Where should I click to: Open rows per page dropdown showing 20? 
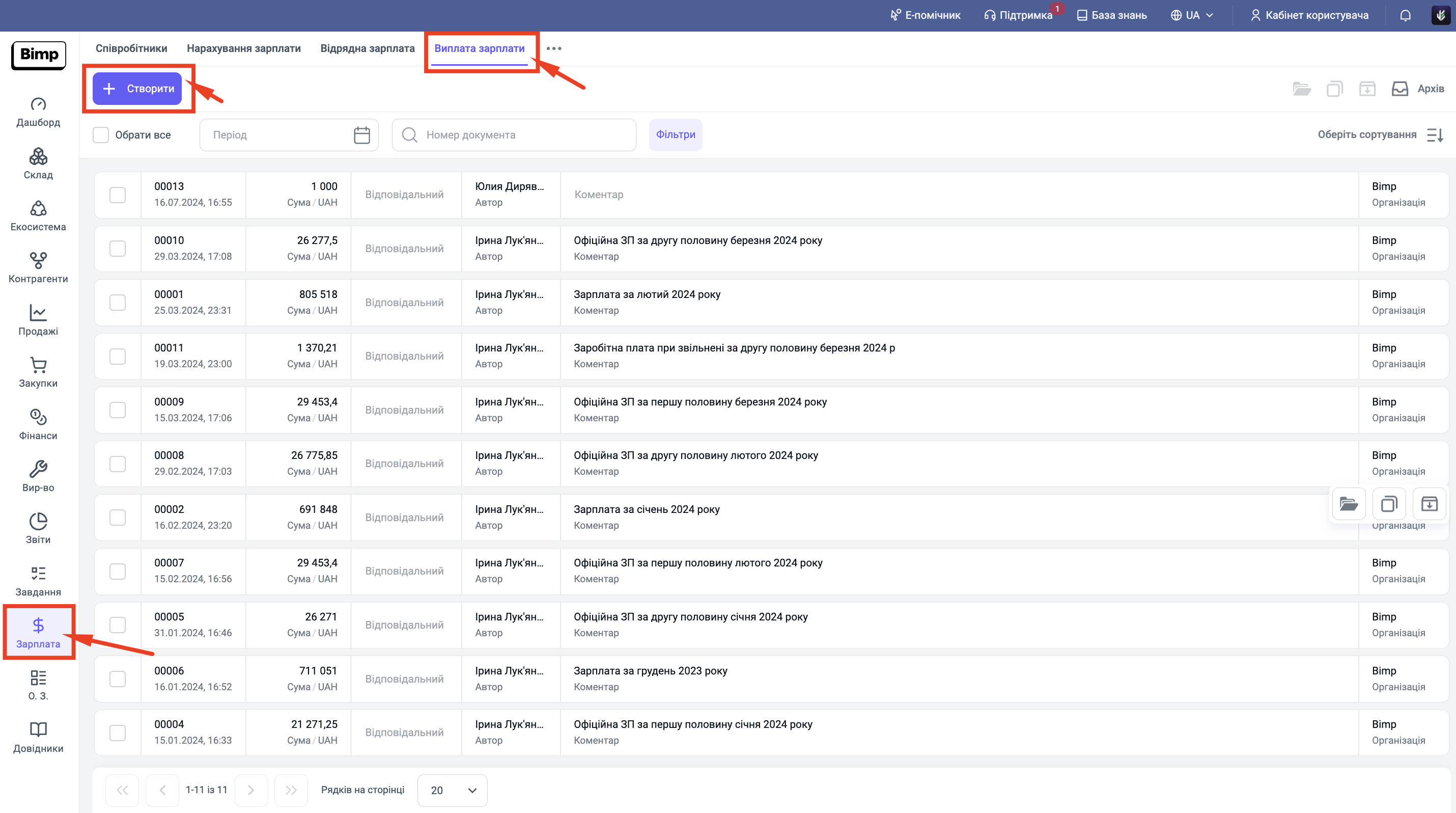click(452, 790)
